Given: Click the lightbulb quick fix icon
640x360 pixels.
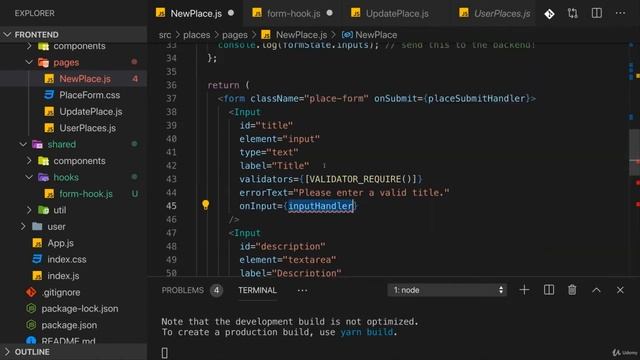Looking at the screenshot, I should [206, 205].
